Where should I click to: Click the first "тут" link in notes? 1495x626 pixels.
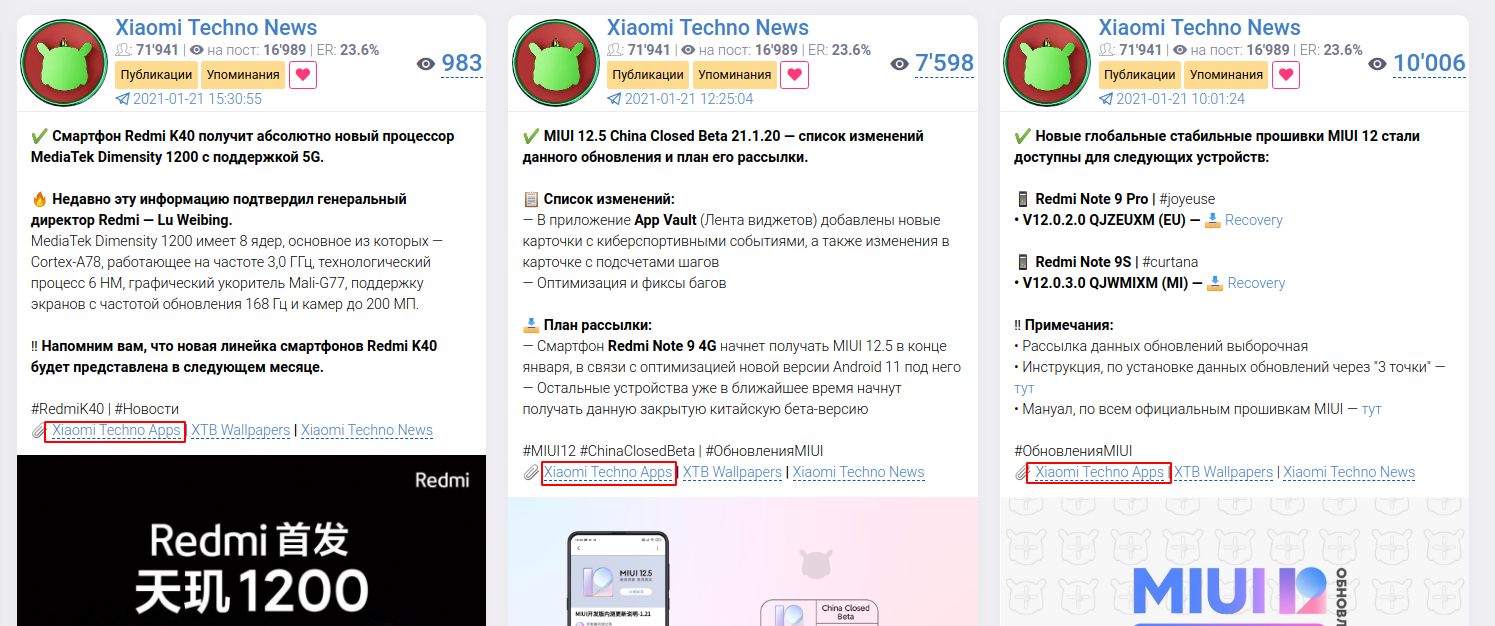(1024, 388)
